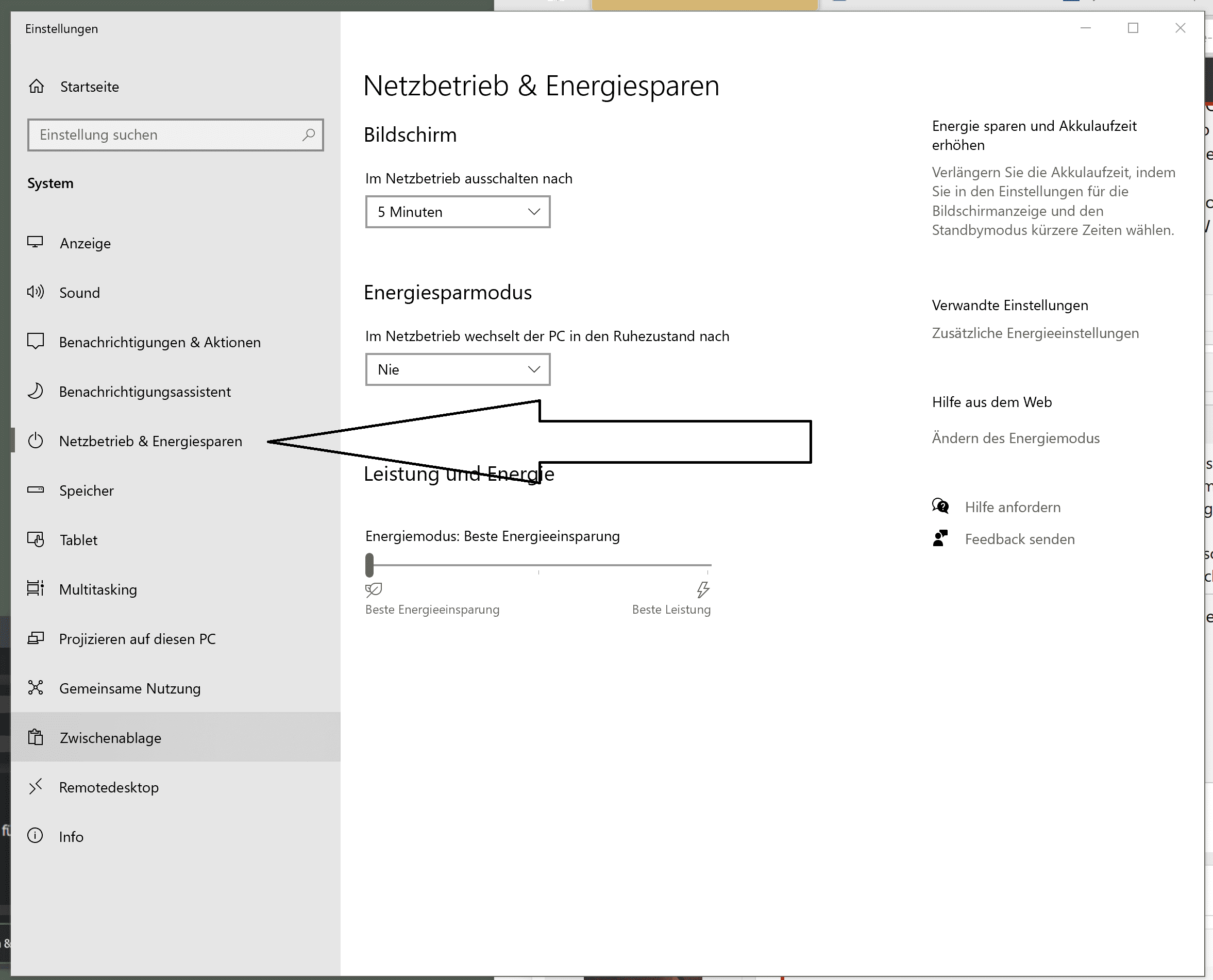Open Remotedesktop settings
1213x980 pixels.
point(176,787)
